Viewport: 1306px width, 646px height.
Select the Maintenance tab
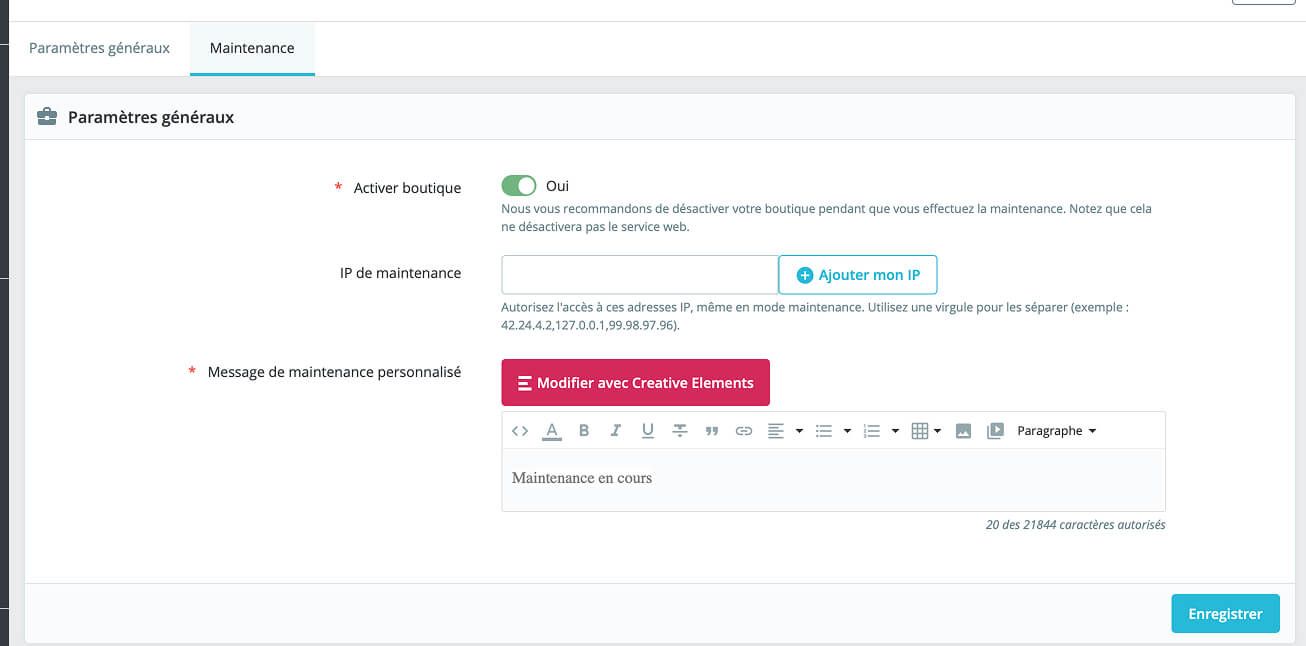[252, 48]
